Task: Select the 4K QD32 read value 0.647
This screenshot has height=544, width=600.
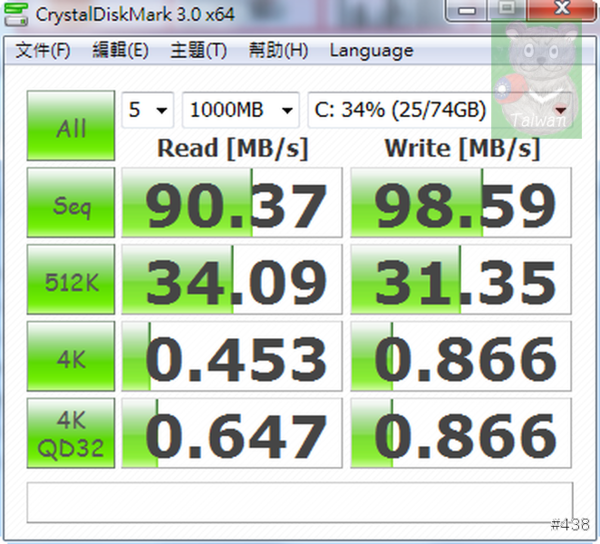Action: (x=232, y=433)
